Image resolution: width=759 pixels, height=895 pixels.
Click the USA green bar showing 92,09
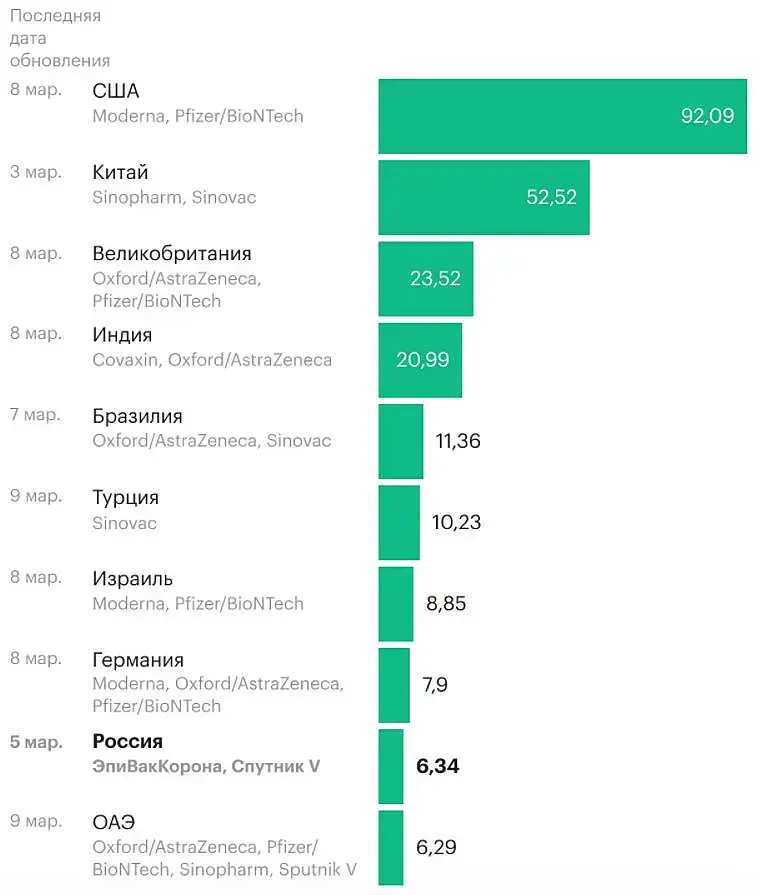pyautogui.click(x=562, y=116)
